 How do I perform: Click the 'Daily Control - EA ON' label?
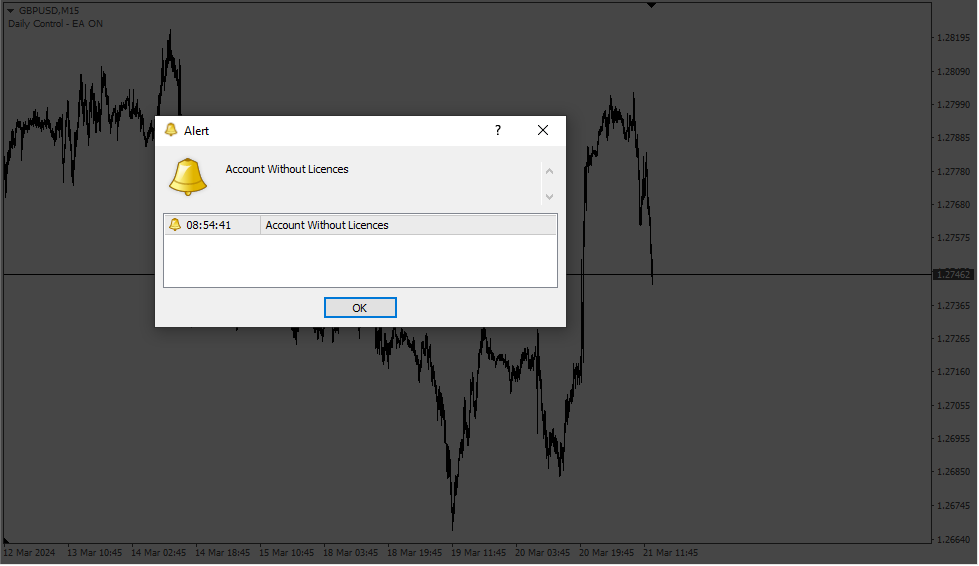[56, 24]
